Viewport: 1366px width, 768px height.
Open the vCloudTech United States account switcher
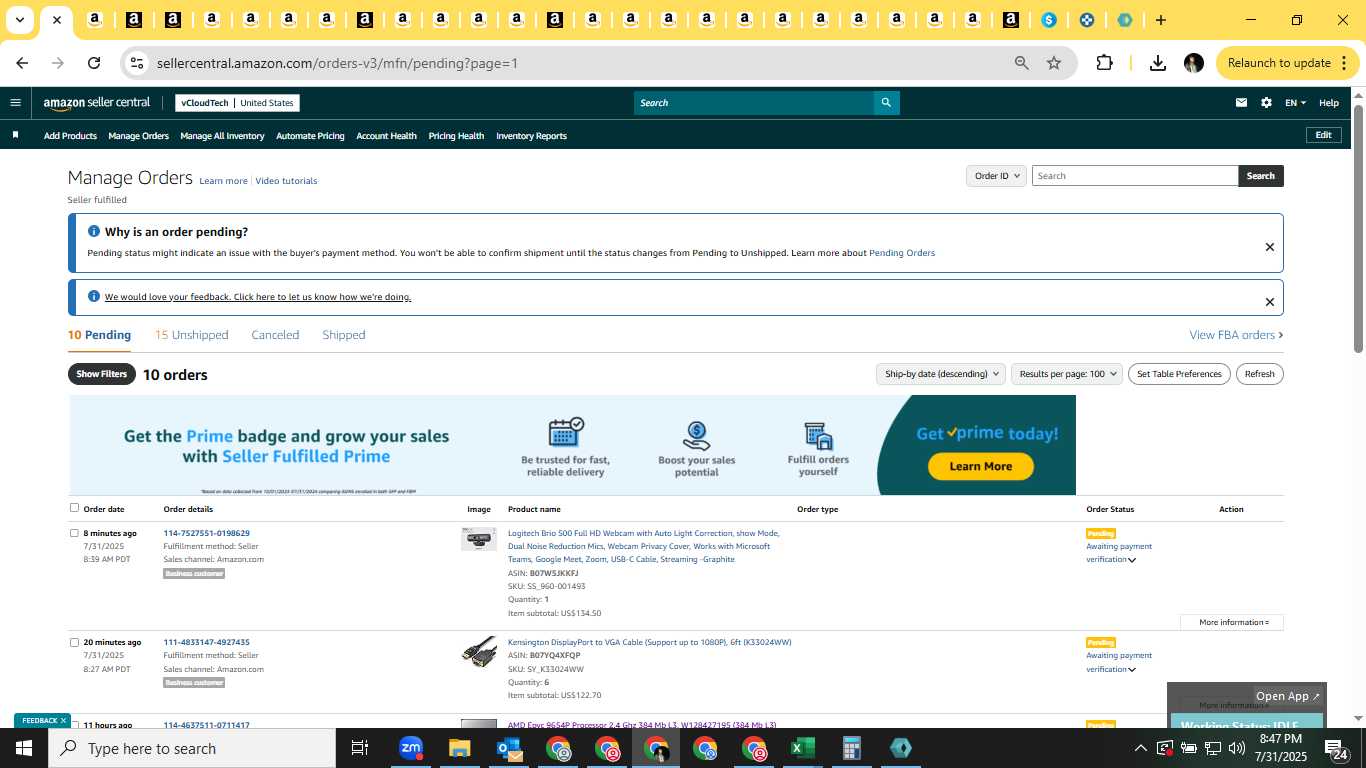(237, 103)
